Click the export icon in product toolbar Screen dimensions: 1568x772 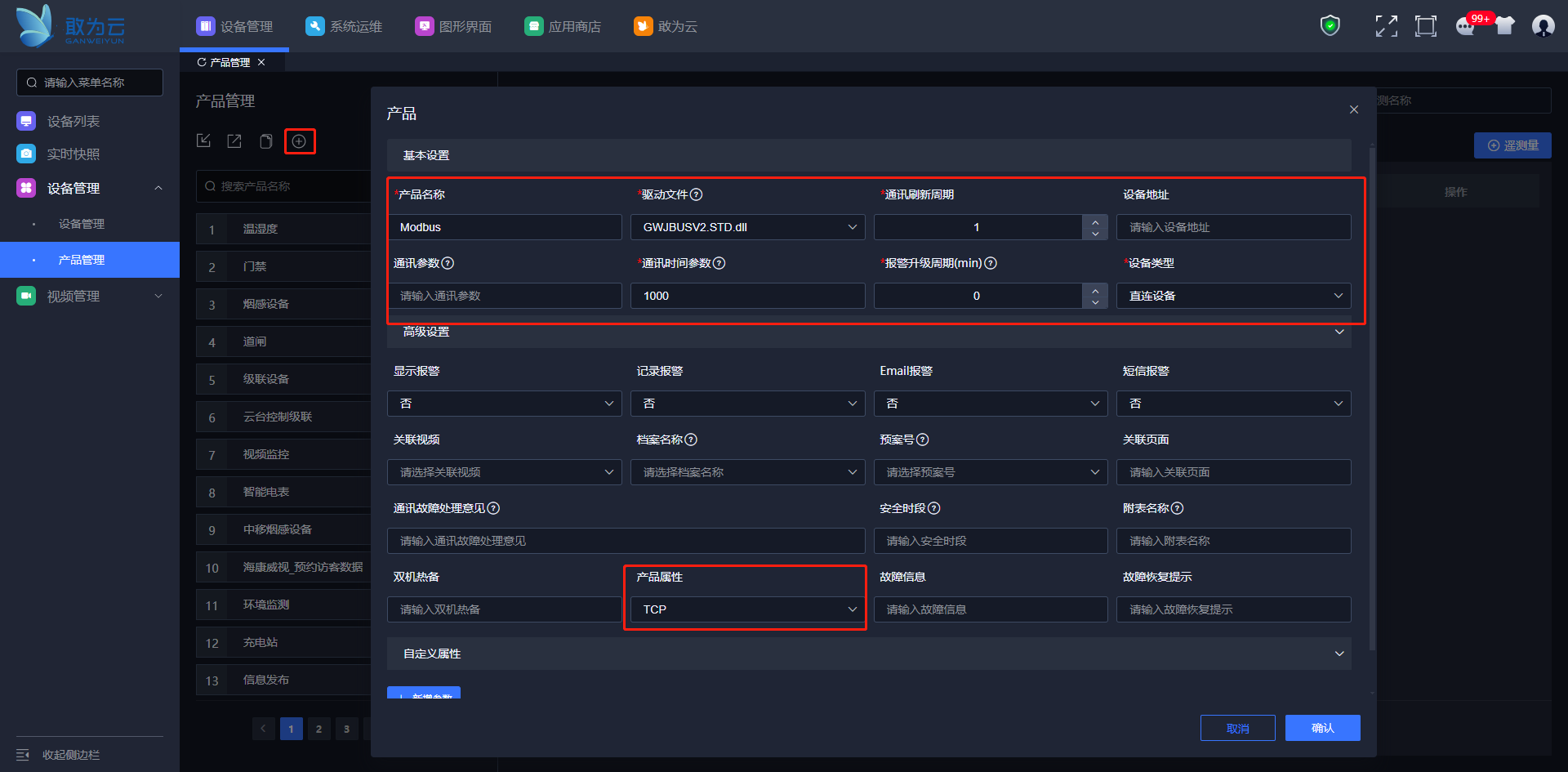point(234,141)
